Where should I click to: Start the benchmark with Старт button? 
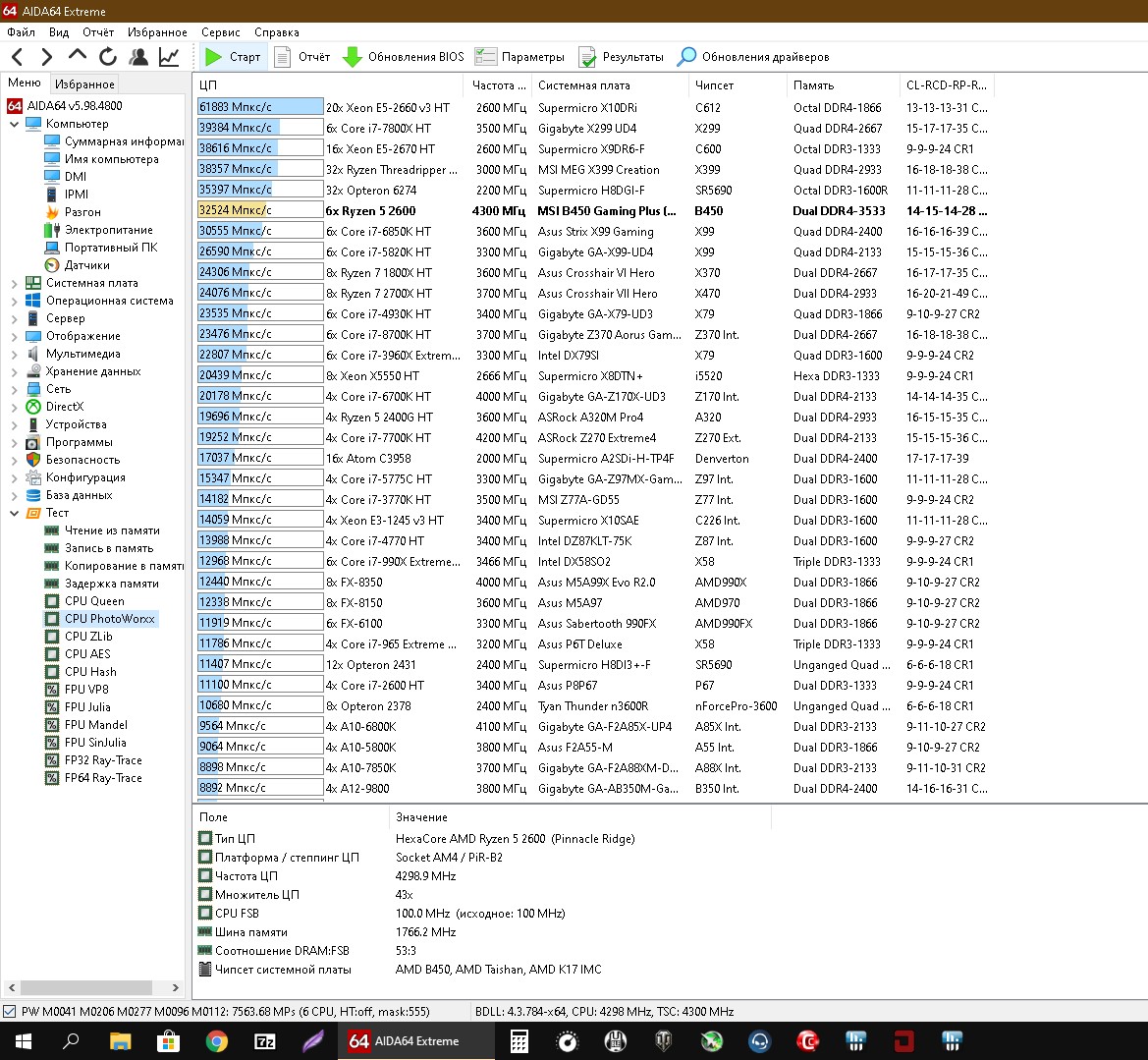pyautogui.click(x=233, y=56)
